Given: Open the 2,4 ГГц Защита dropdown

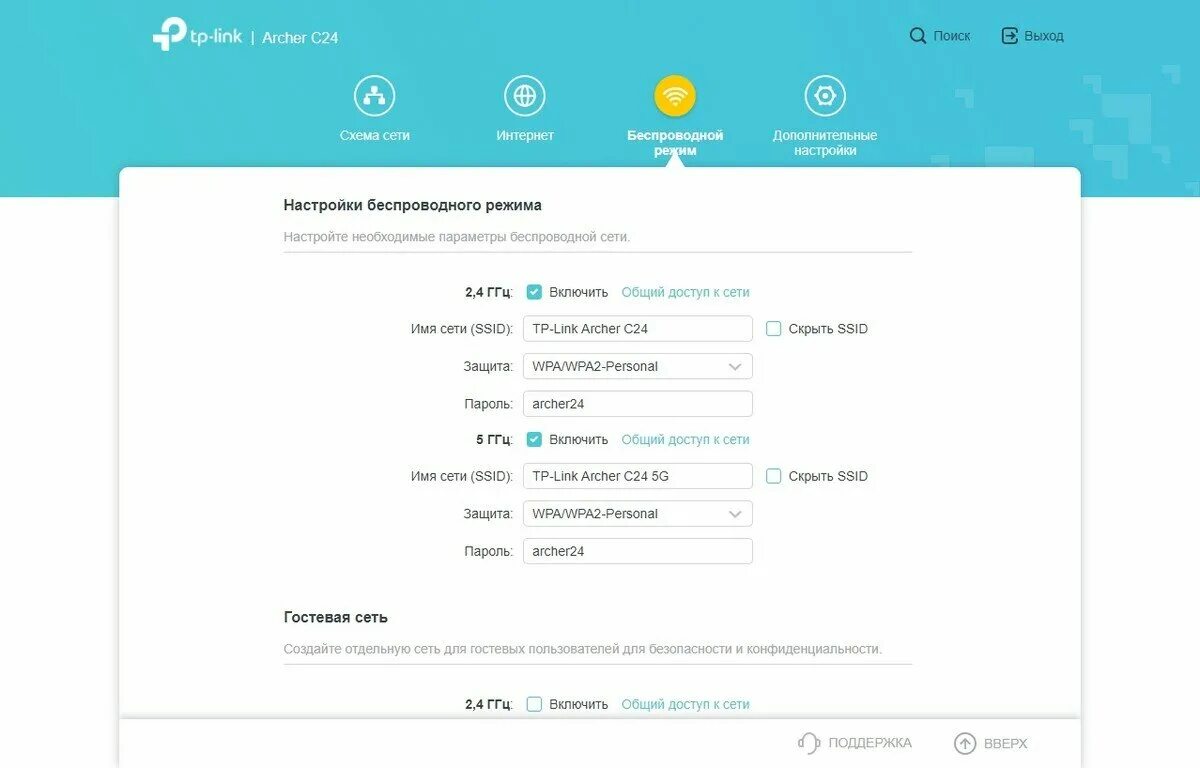Looking at the screenshot, I should click(x=638, y=366).
